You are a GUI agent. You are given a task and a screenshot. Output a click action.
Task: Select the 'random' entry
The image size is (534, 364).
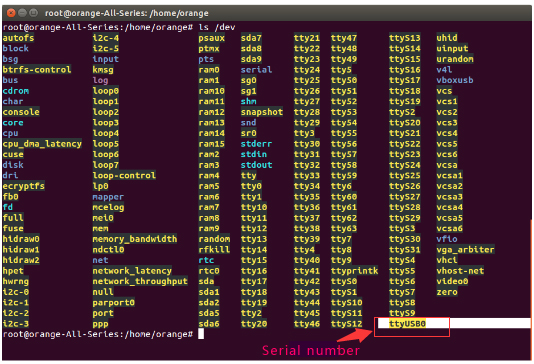pyautogui.click(x=214, y=239)
